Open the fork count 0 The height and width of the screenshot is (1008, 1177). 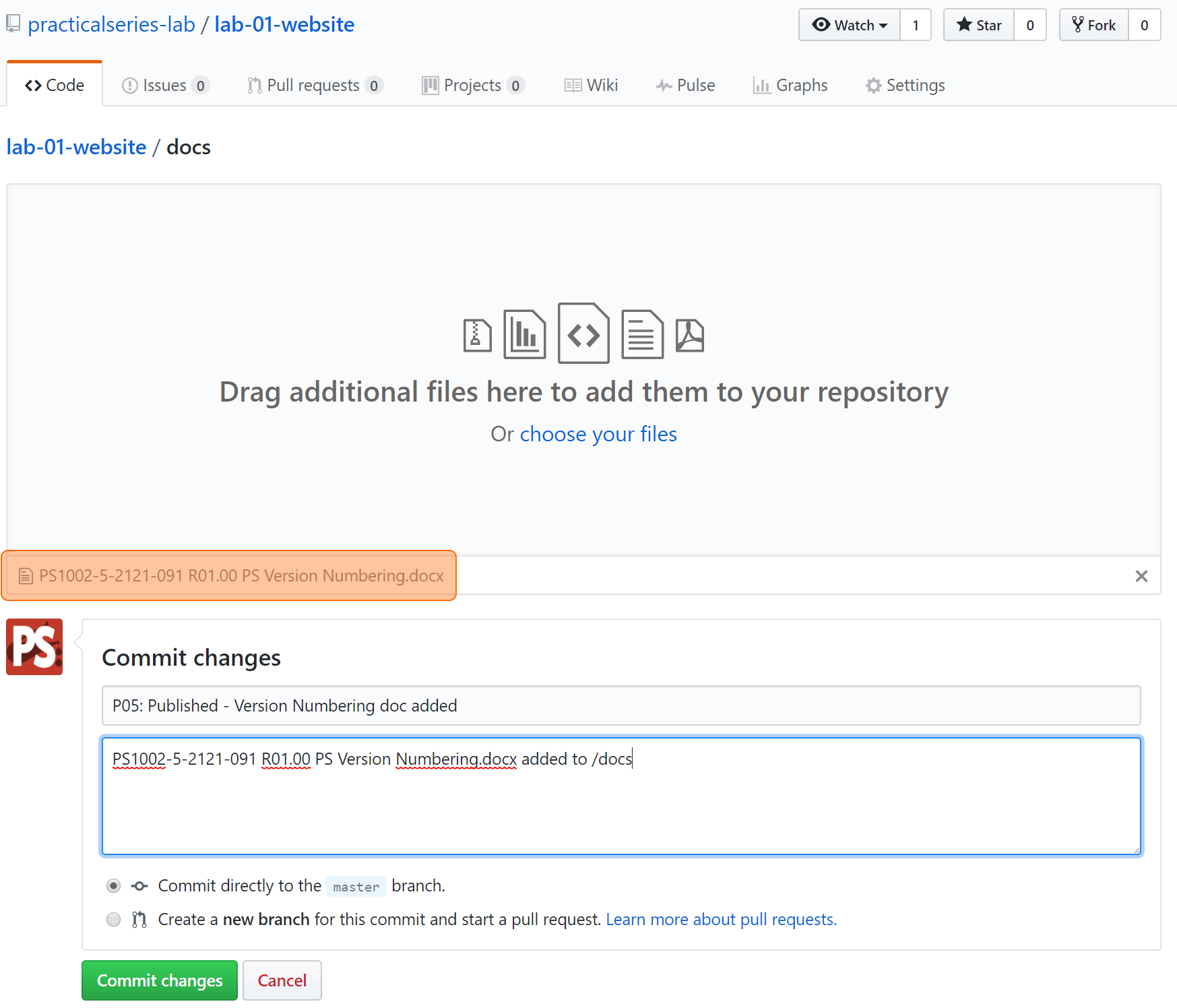click(x=1145, y=25)
